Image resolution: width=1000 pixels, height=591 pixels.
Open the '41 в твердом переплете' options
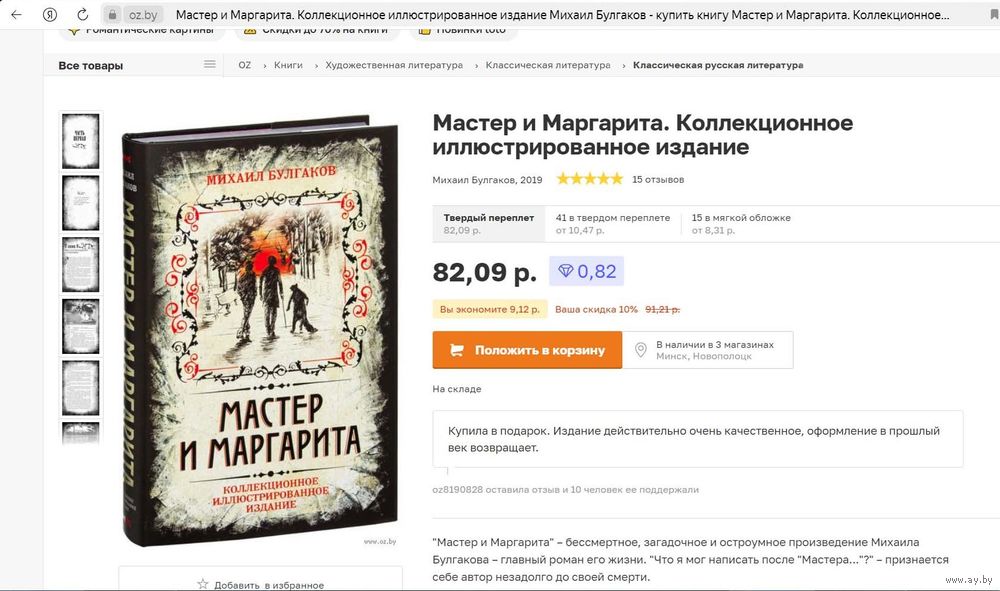click(x=613, y=223)
